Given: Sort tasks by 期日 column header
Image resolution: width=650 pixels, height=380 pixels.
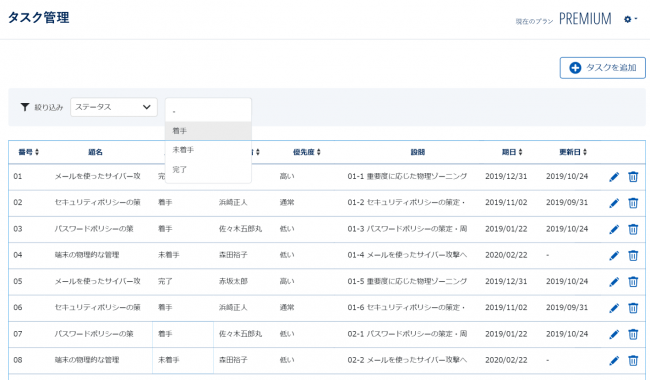Looking at the screenshot, I should coord(512,152).
